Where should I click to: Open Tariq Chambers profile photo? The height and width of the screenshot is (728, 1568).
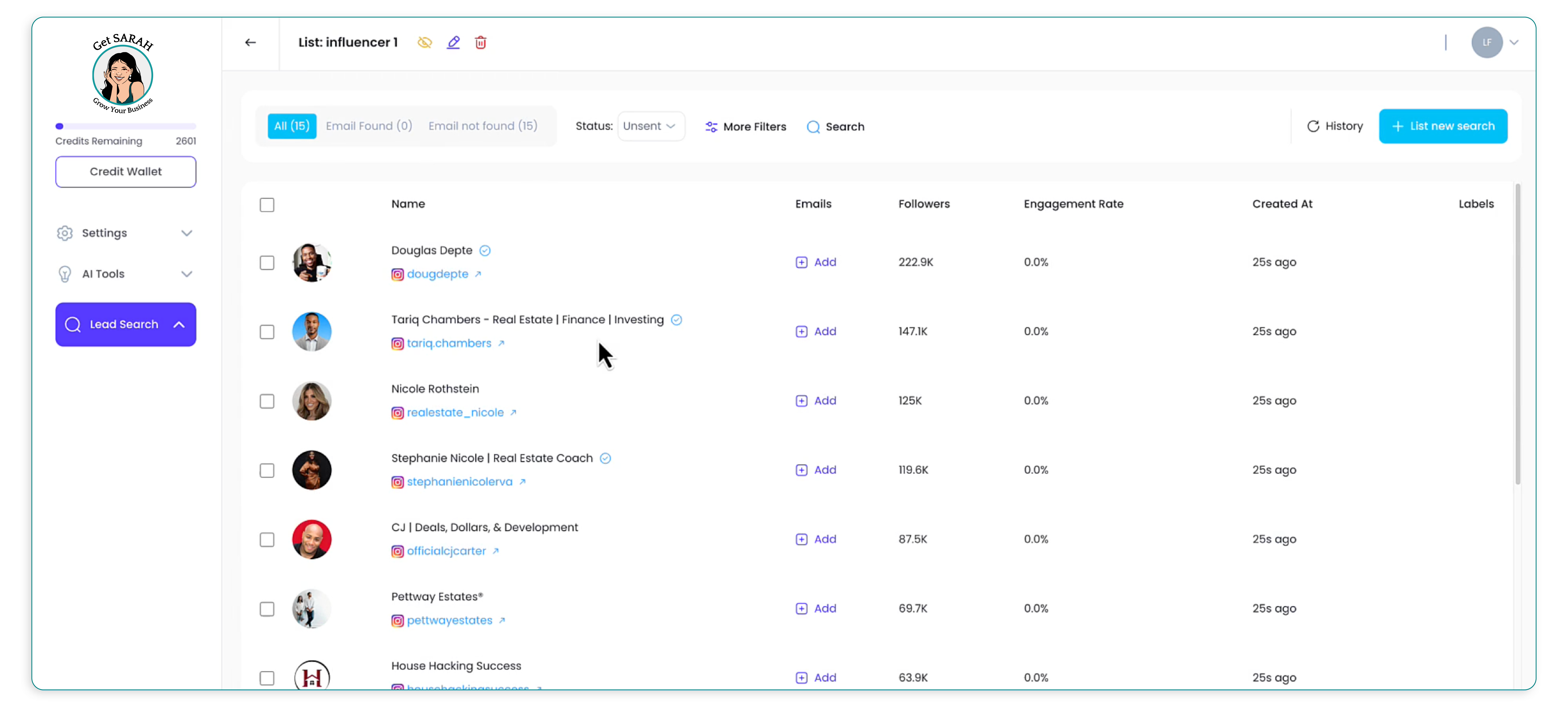pyautogui.click(x=312, y=332)
